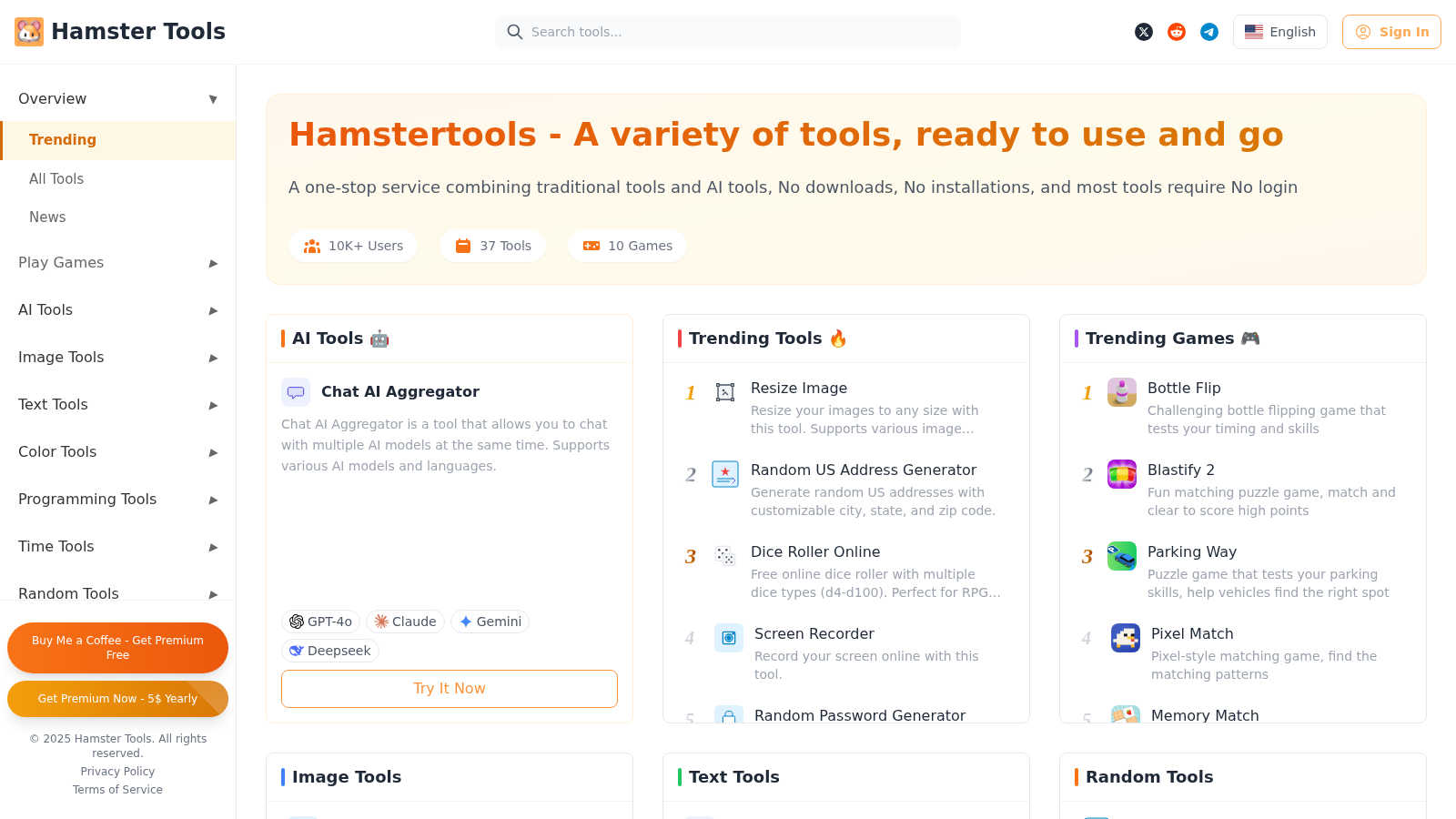Click the Gemini model tag
The image size is (1456, 819).
[490, 622]
